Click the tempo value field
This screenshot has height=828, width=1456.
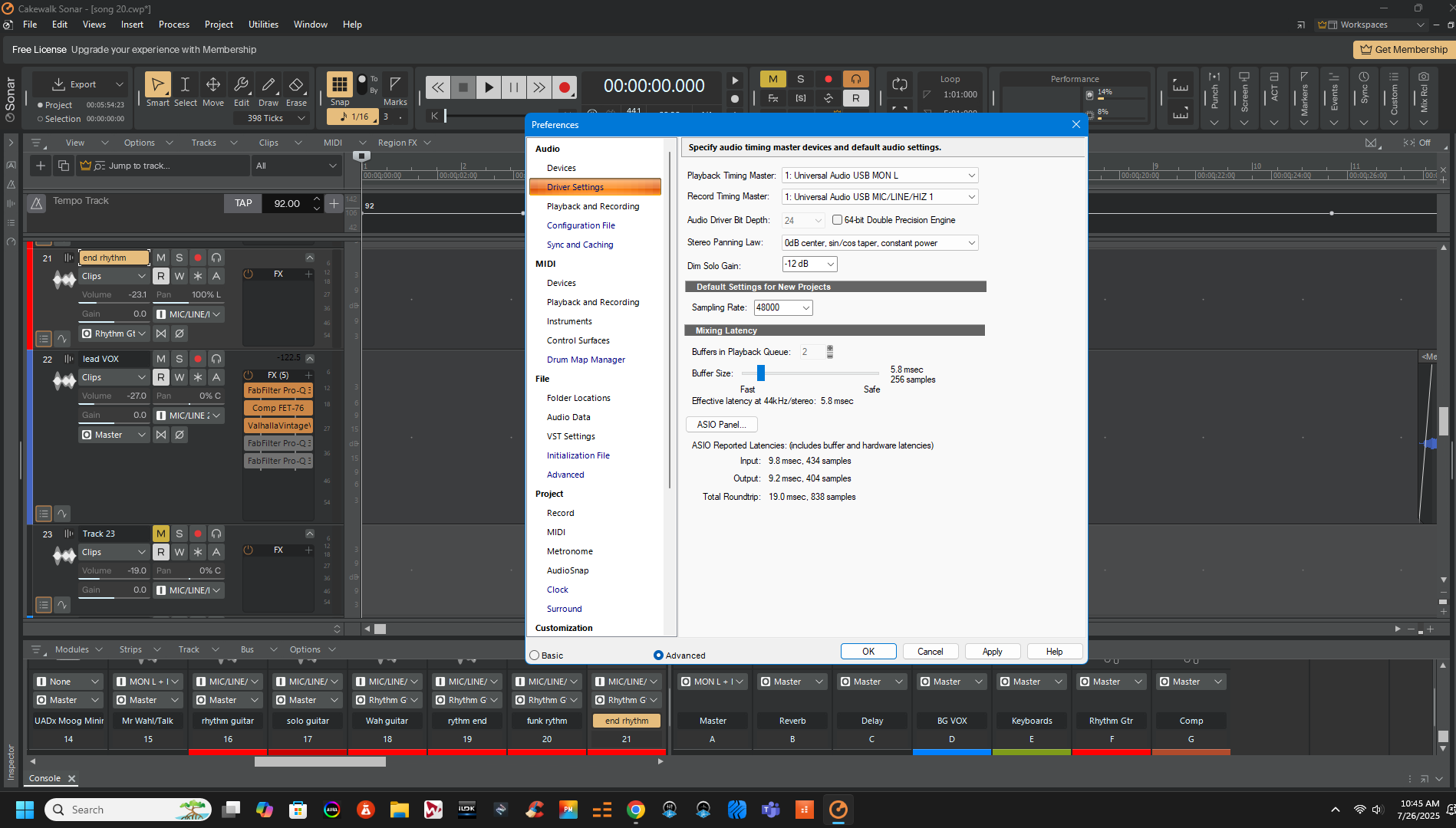(287, 203)
